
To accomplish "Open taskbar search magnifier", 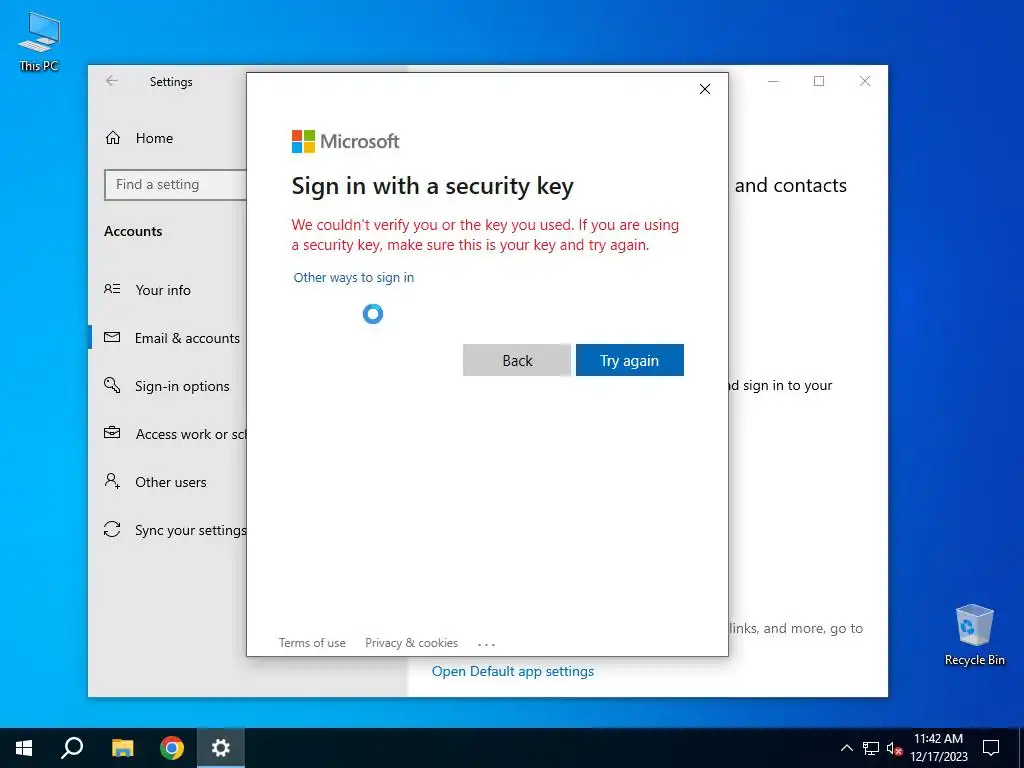I will pyautogui.click(x=72, y=748).
